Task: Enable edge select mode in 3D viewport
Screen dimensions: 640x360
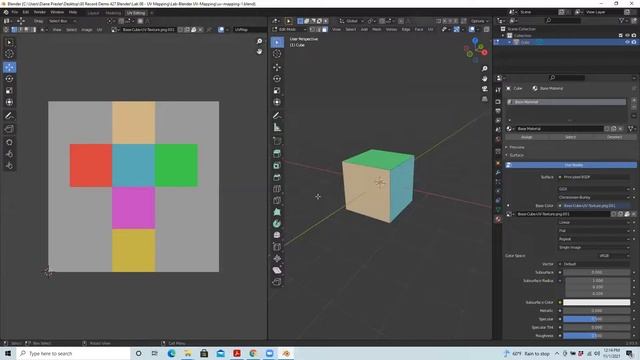Action: click(318, 29)
